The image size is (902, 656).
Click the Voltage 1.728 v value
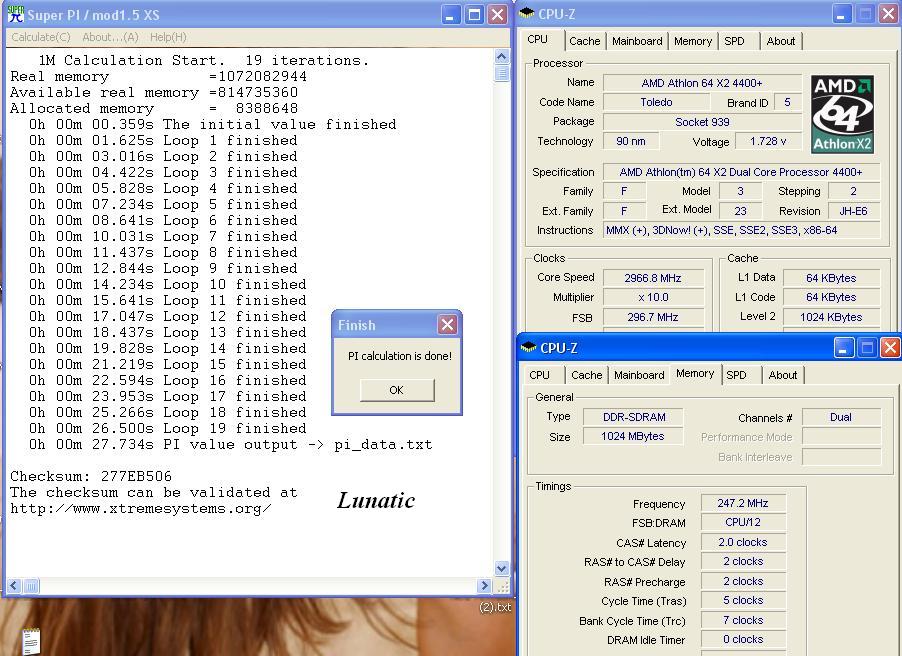(768, 141)
